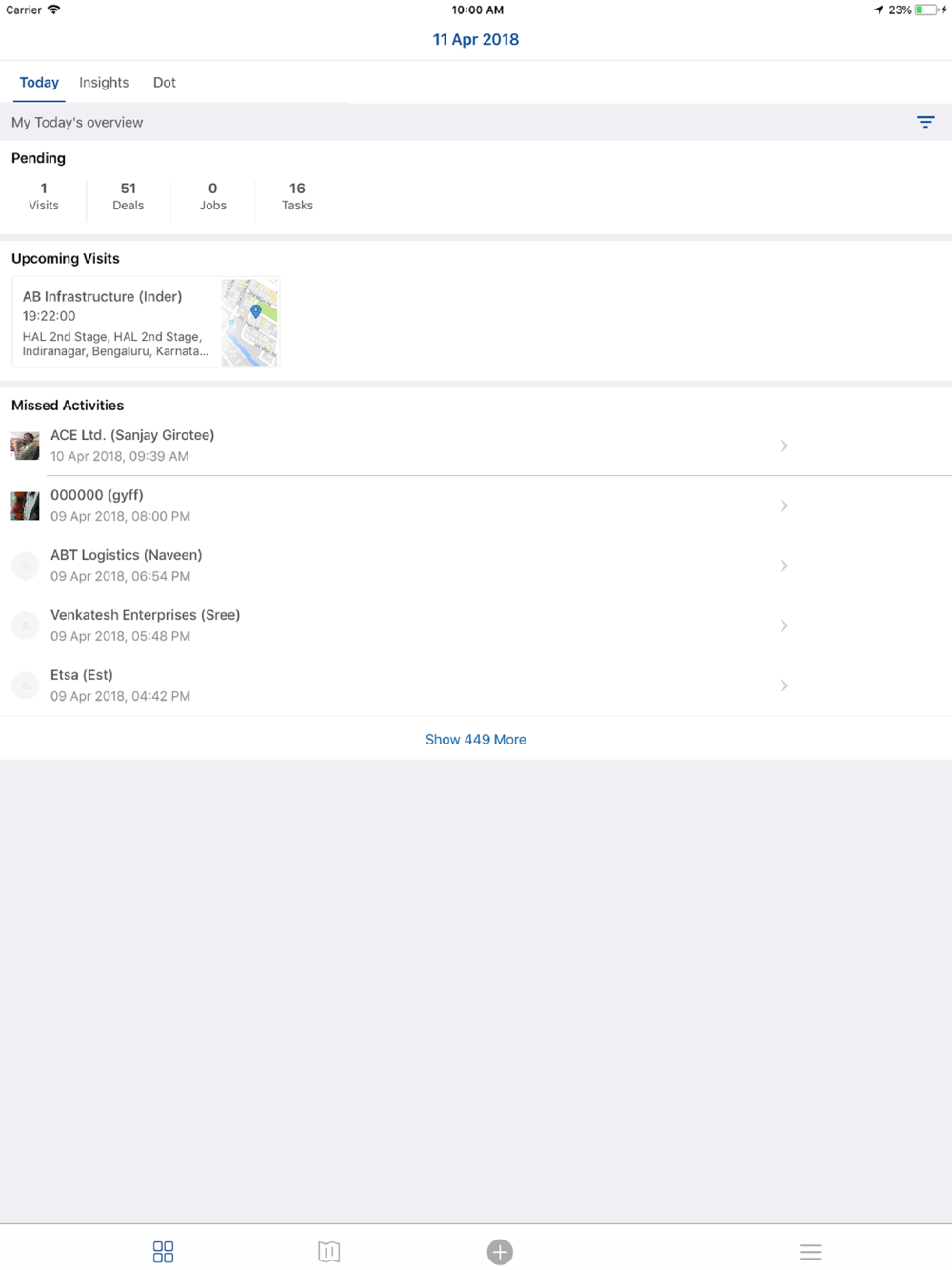
Task: Expand Venkatesh Enterprises (Sree) chevron
Action: [x=784, y=625]
